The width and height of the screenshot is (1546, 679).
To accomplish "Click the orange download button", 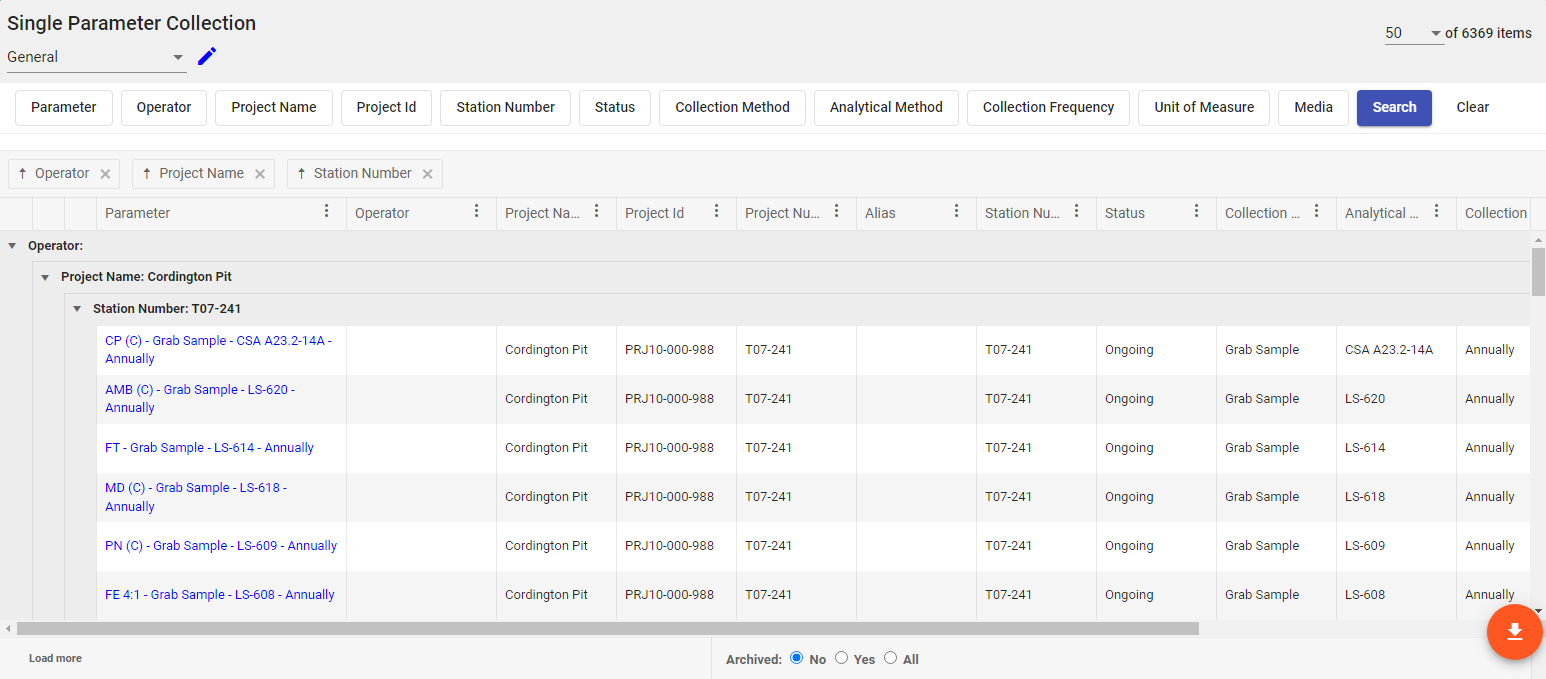I will 1514,632.
